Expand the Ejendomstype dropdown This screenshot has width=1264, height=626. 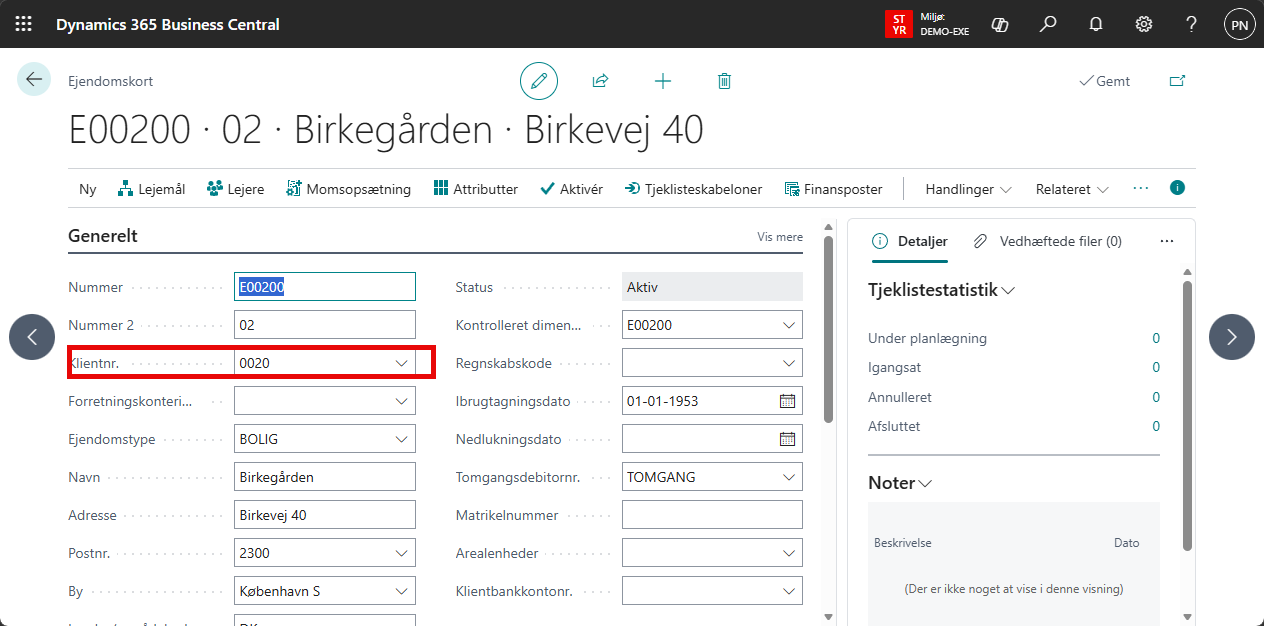tap(402, 439)
